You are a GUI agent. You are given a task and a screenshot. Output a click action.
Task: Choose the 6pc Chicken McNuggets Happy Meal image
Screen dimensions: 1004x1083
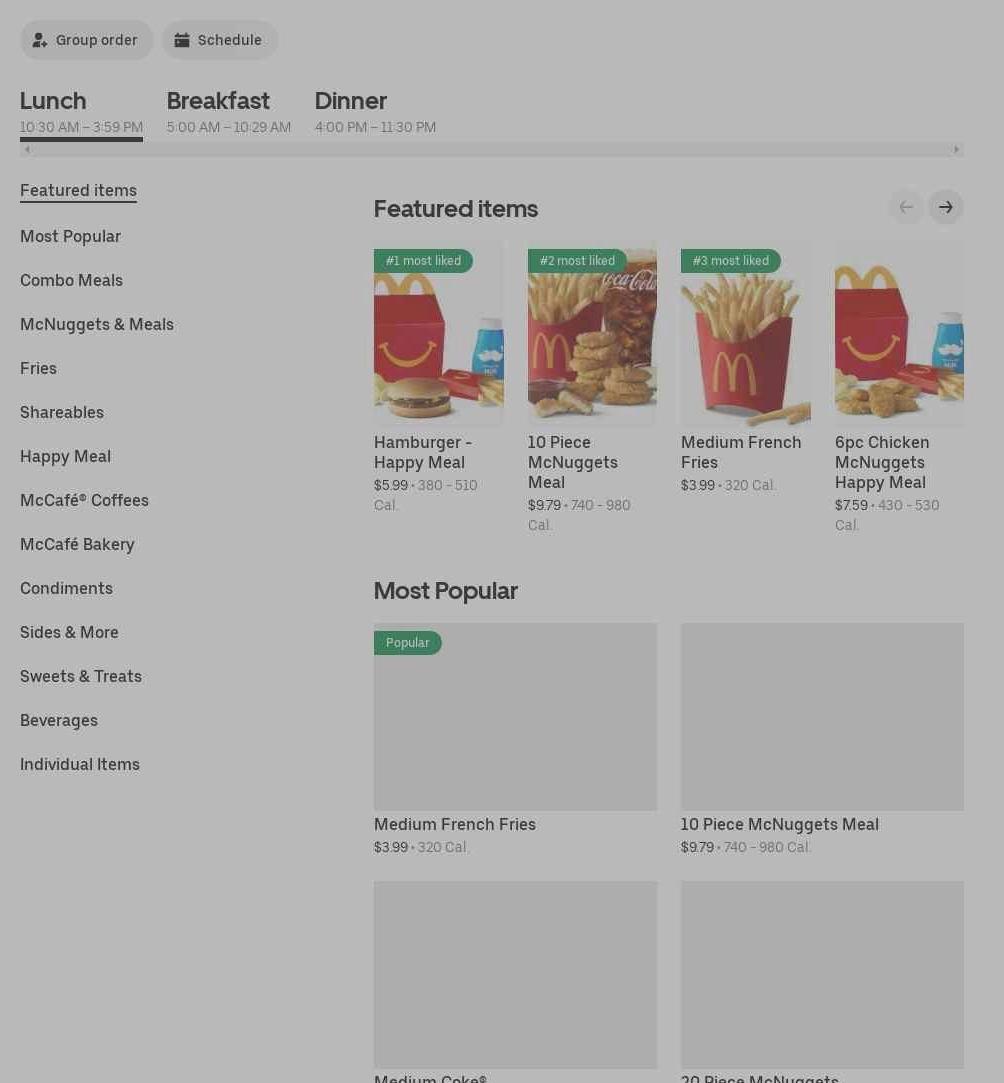(899, 332)
